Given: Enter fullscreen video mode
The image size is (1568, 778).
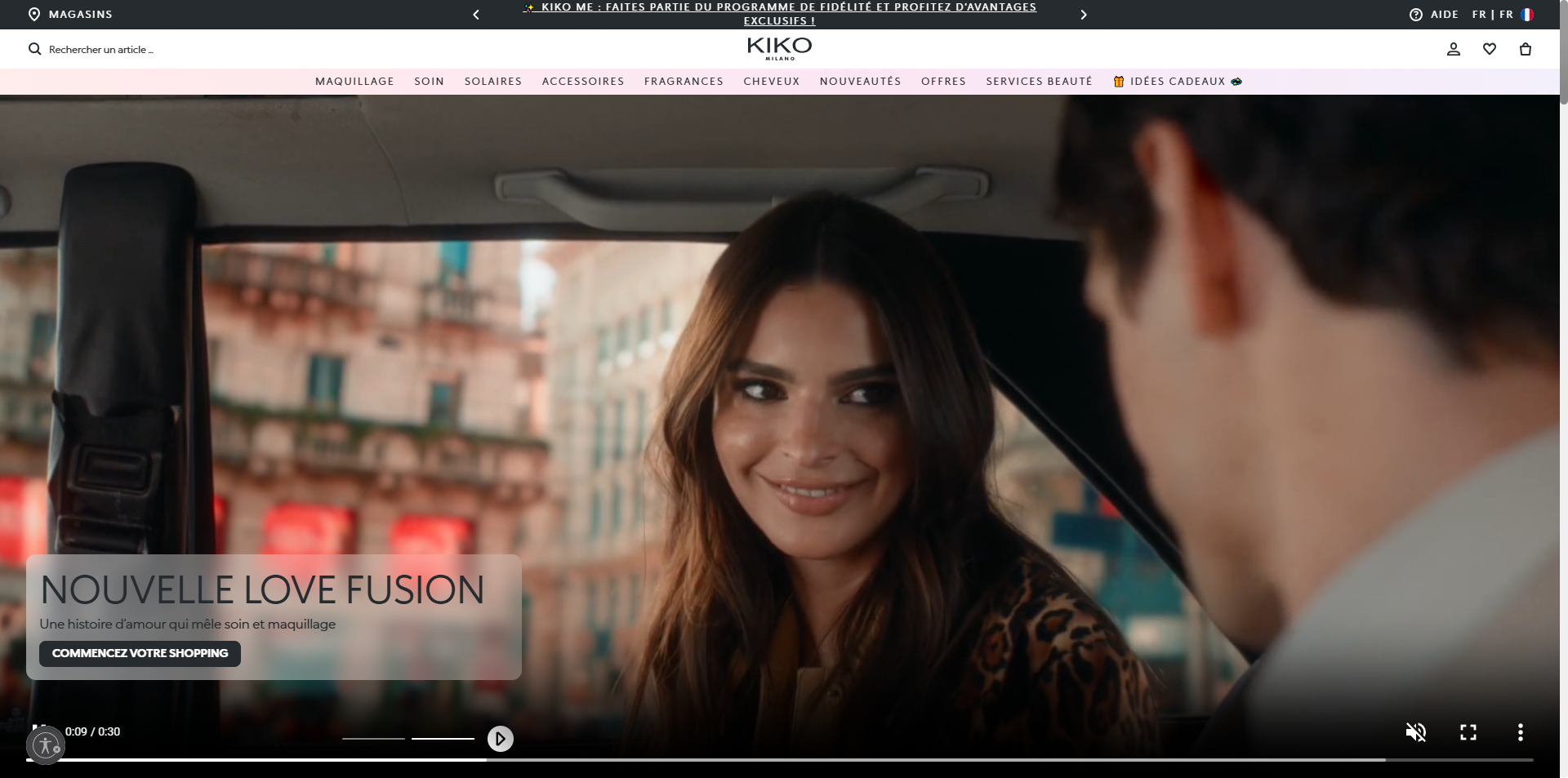Looking at the screenshot, I should coord(1468,732).
